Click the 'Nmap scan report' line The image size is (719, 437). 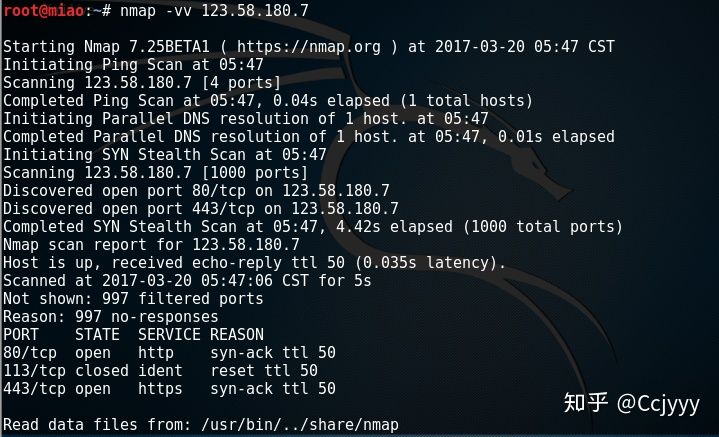(x=151, y=244)
